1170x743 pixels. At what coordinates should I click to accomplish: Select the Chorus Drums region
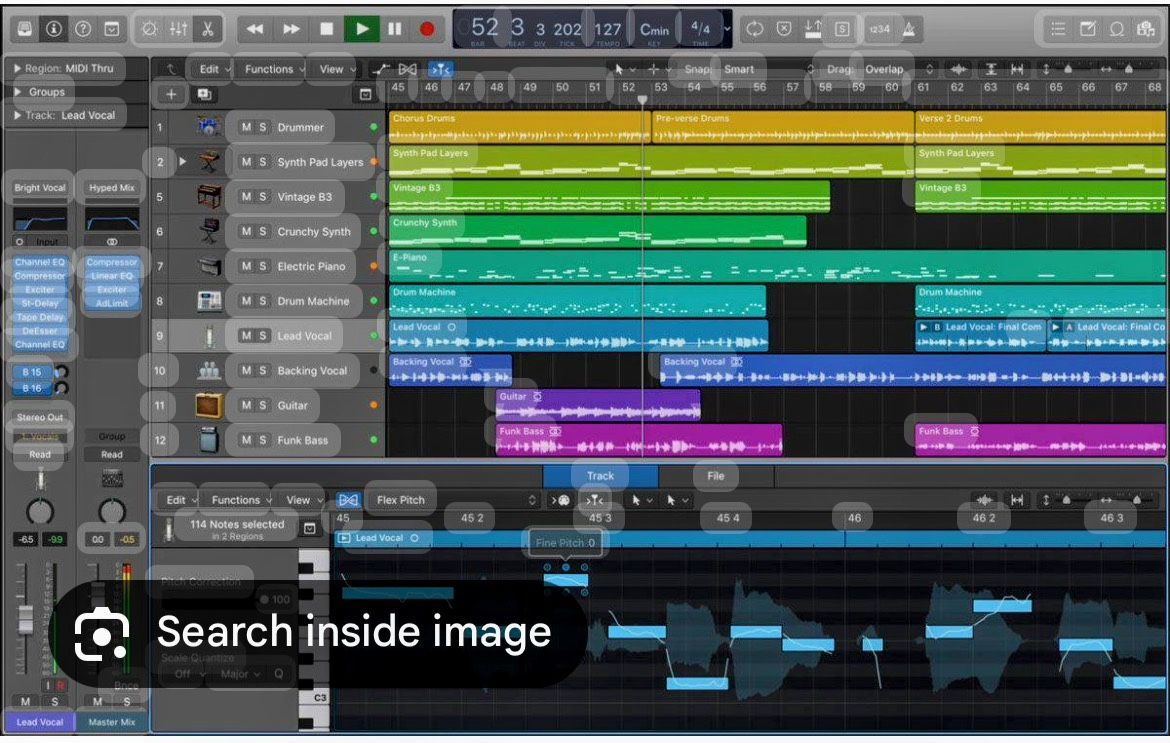[519, 128]
